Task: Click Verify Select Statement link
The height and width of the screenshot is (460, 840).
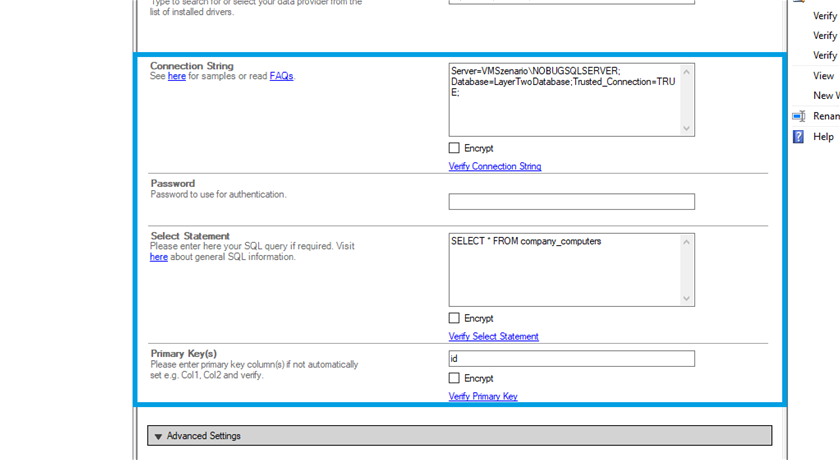Action: pos(493,336)
